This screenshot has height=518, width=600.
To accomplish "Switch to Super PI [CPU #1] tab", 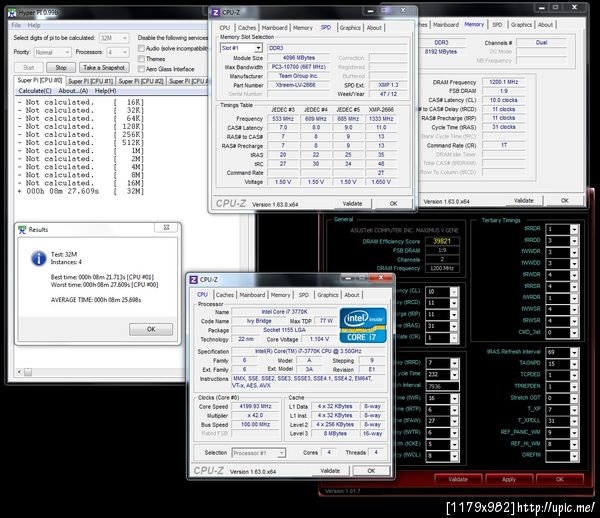I will pyautogui.click(x=90, y=80).
